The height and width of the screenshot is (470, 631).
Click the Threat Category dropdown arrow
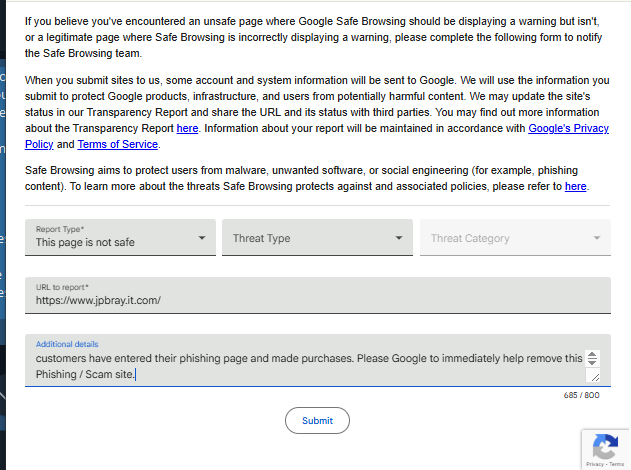pyautogui.click(x=597, y=238)
